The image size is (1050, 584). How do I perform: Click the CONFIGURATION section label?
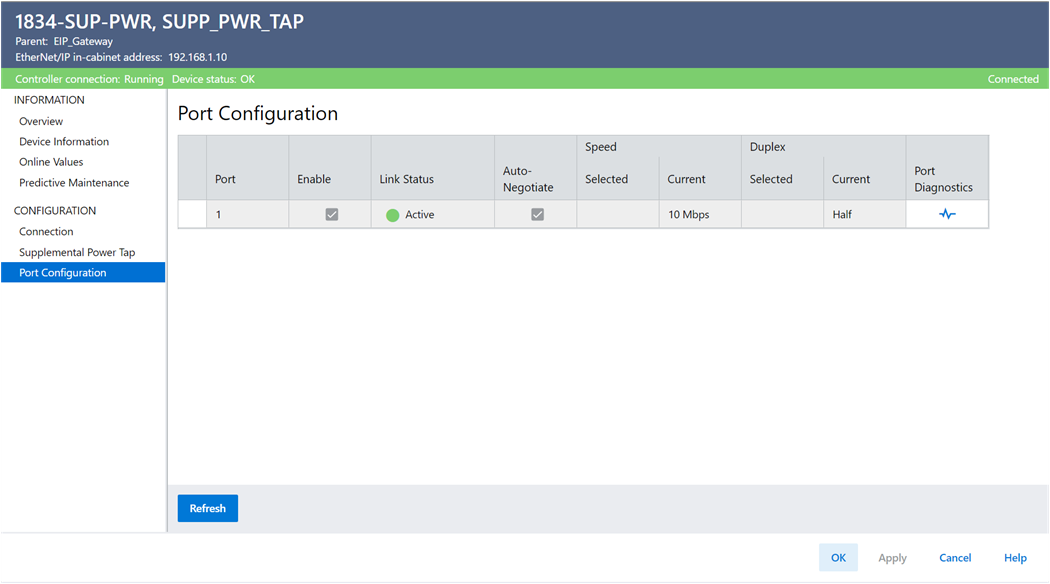(x=55, y=211)
